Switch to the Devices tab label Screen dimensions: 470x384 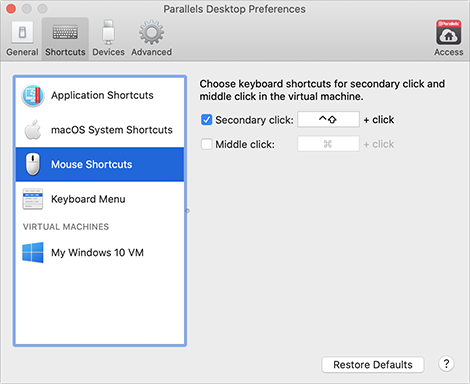108,52
